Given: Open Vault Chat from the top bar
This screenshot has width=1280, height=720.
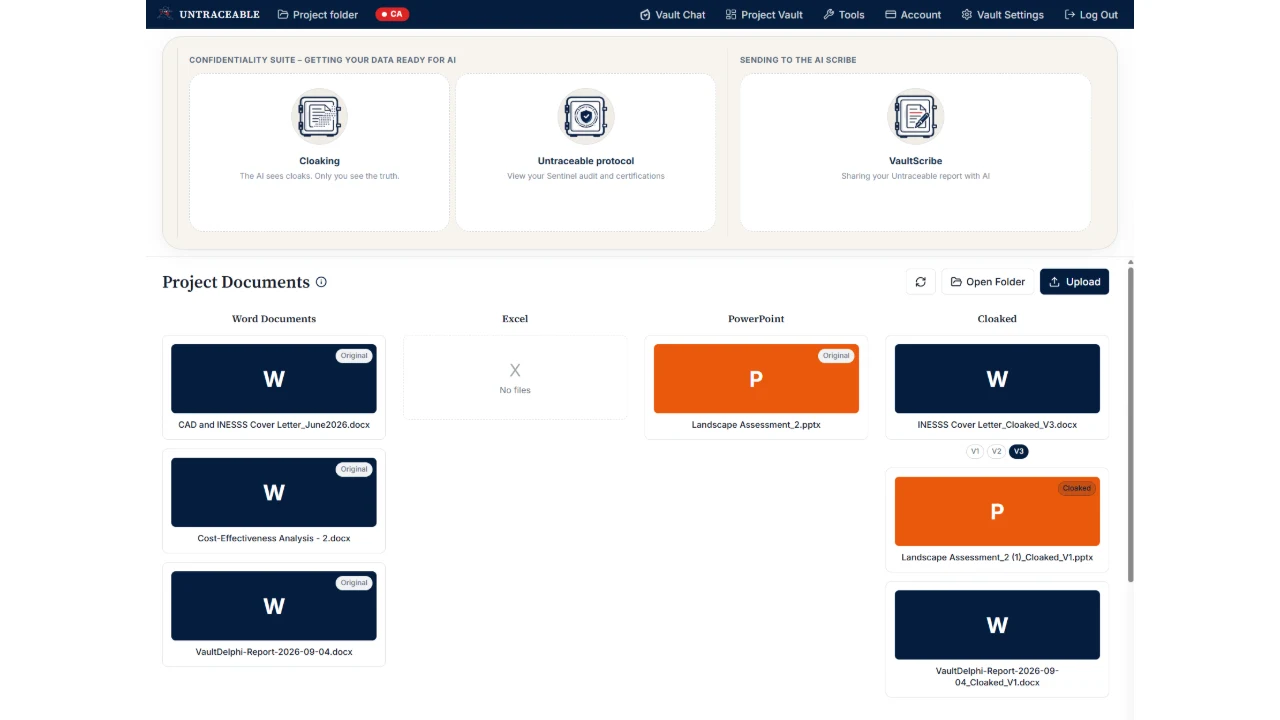Looking at the screenshot, I should click(672, 15).
